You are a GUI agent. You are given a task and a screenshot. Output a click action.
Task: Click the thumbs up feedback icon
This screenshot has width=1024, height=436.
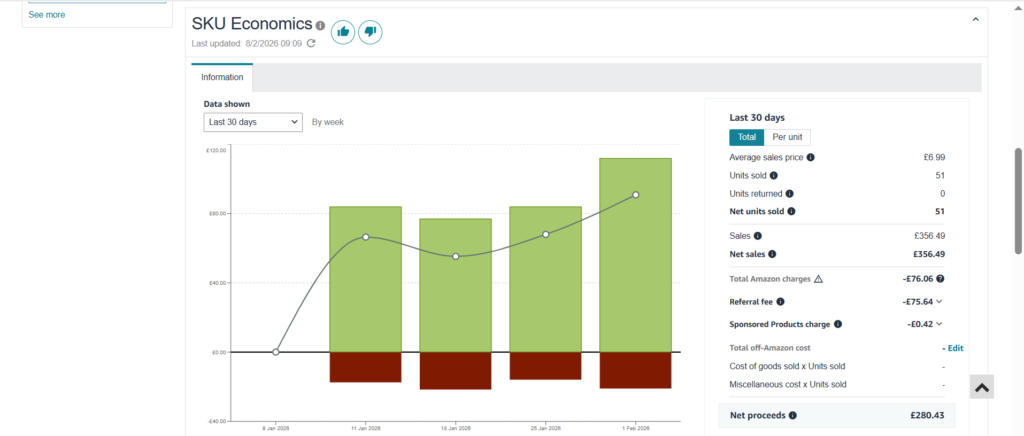point(343,32)
